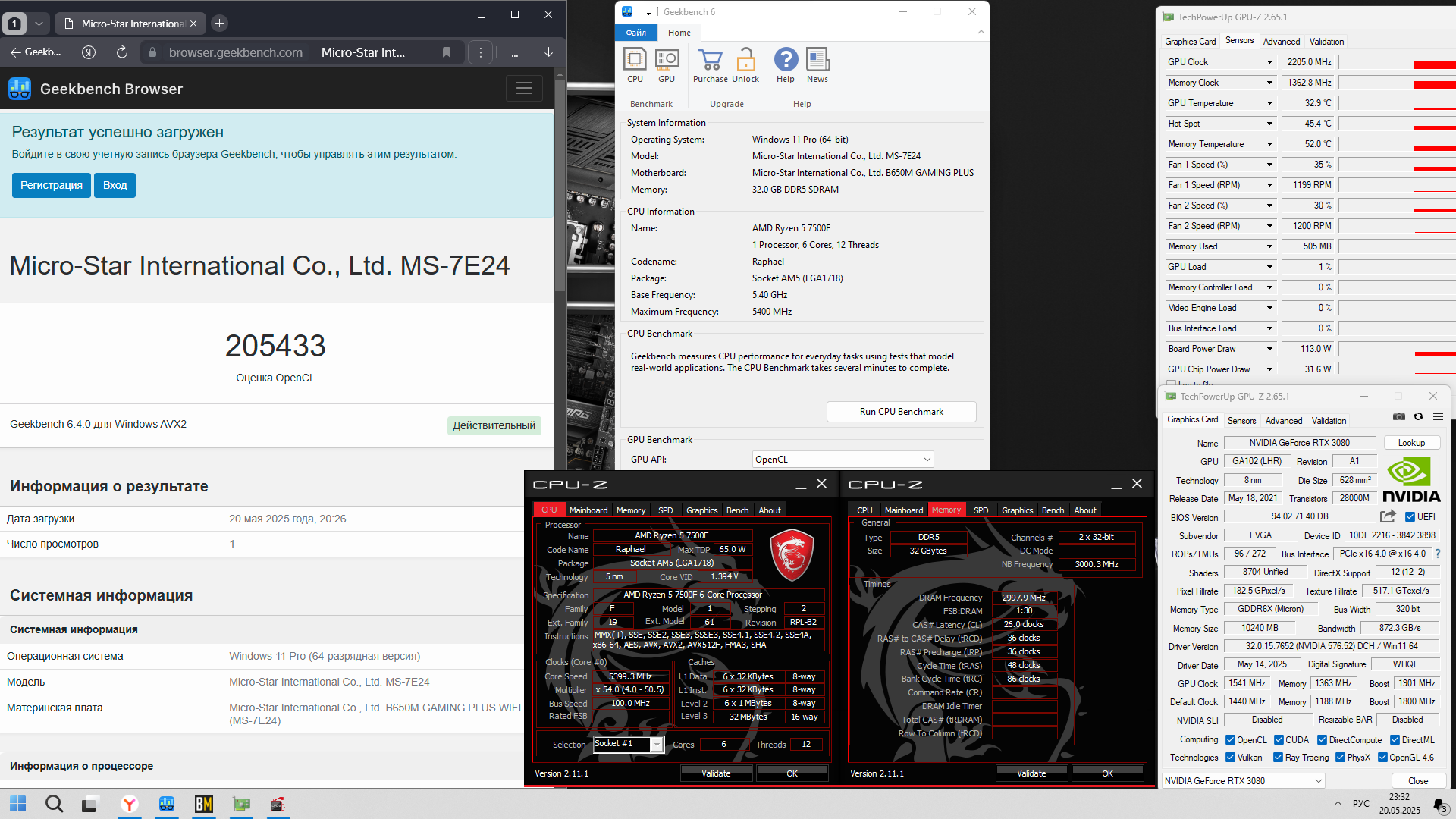Viewport: 1456px width, 819px height.
Task: Toggle the Ray Tracing checkbox
Action: tap(1279, 758)
